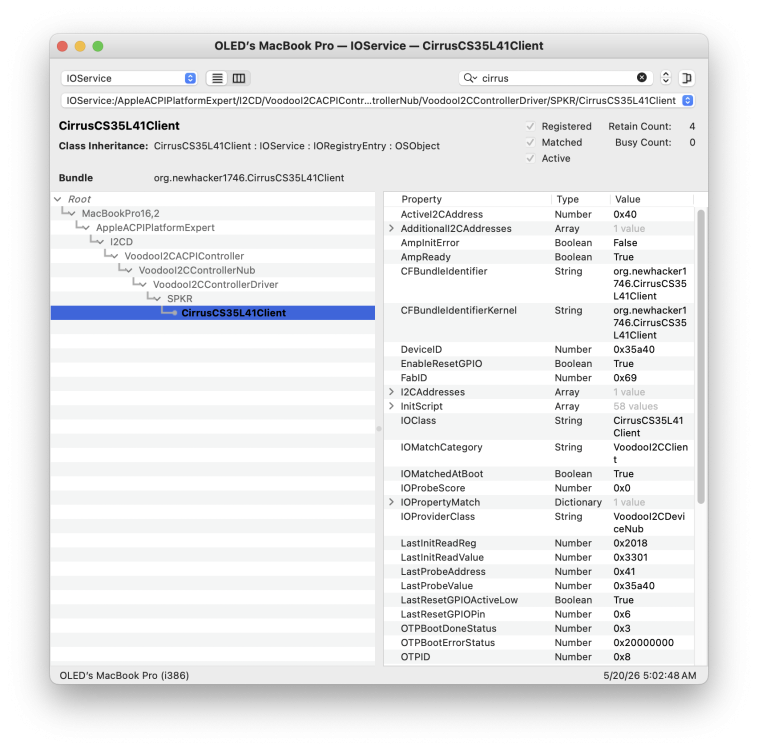Viewport: 758px width, 750px height.
Task: Select the LastInitReadReg value 0x2018
Action: (630, 543)
